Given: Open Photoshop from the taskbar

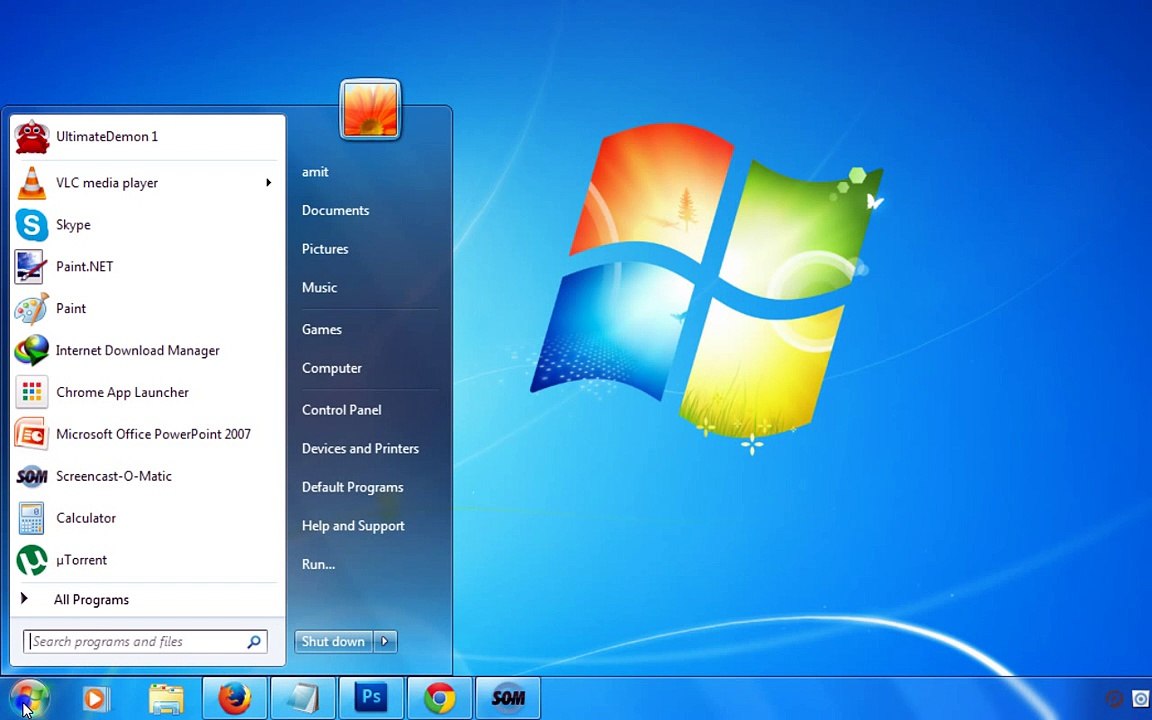Looking at the screenshot, I should tap(371, 697).
